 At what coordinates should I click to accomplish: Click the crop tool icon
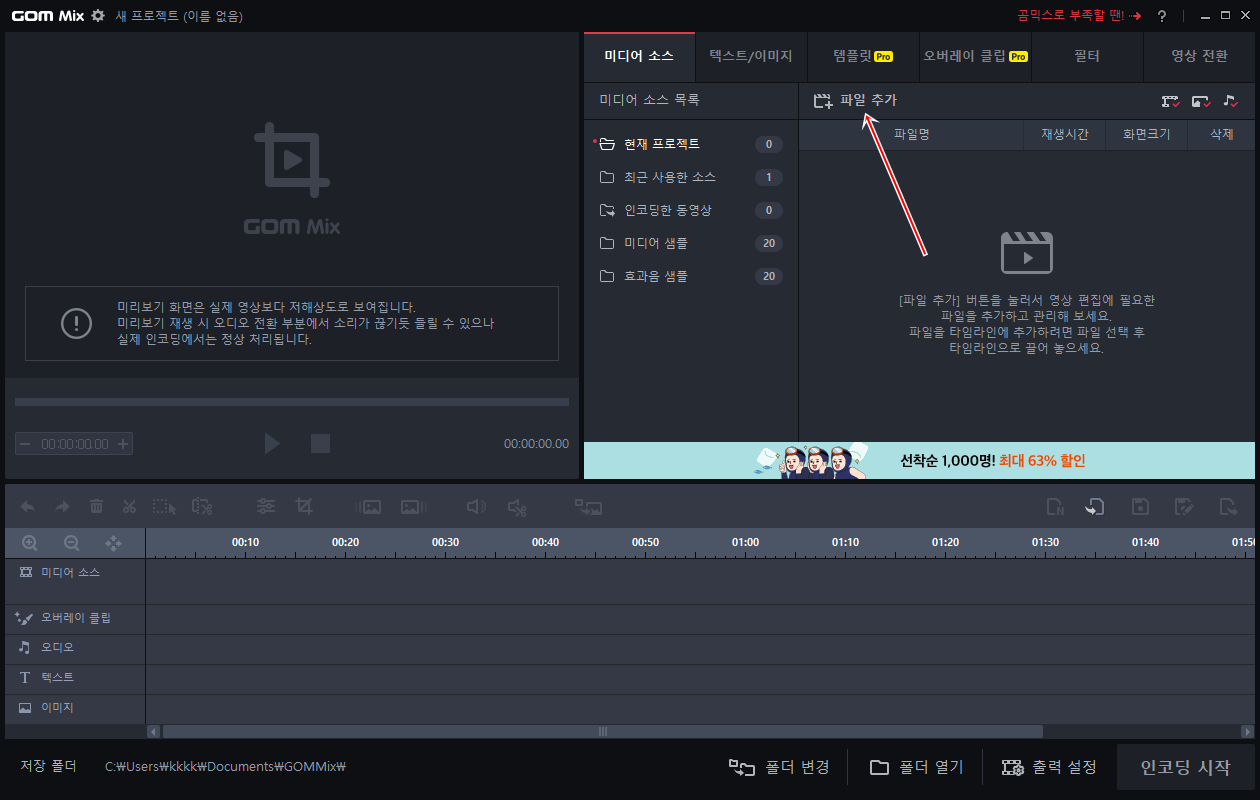(x=304, y=507)
